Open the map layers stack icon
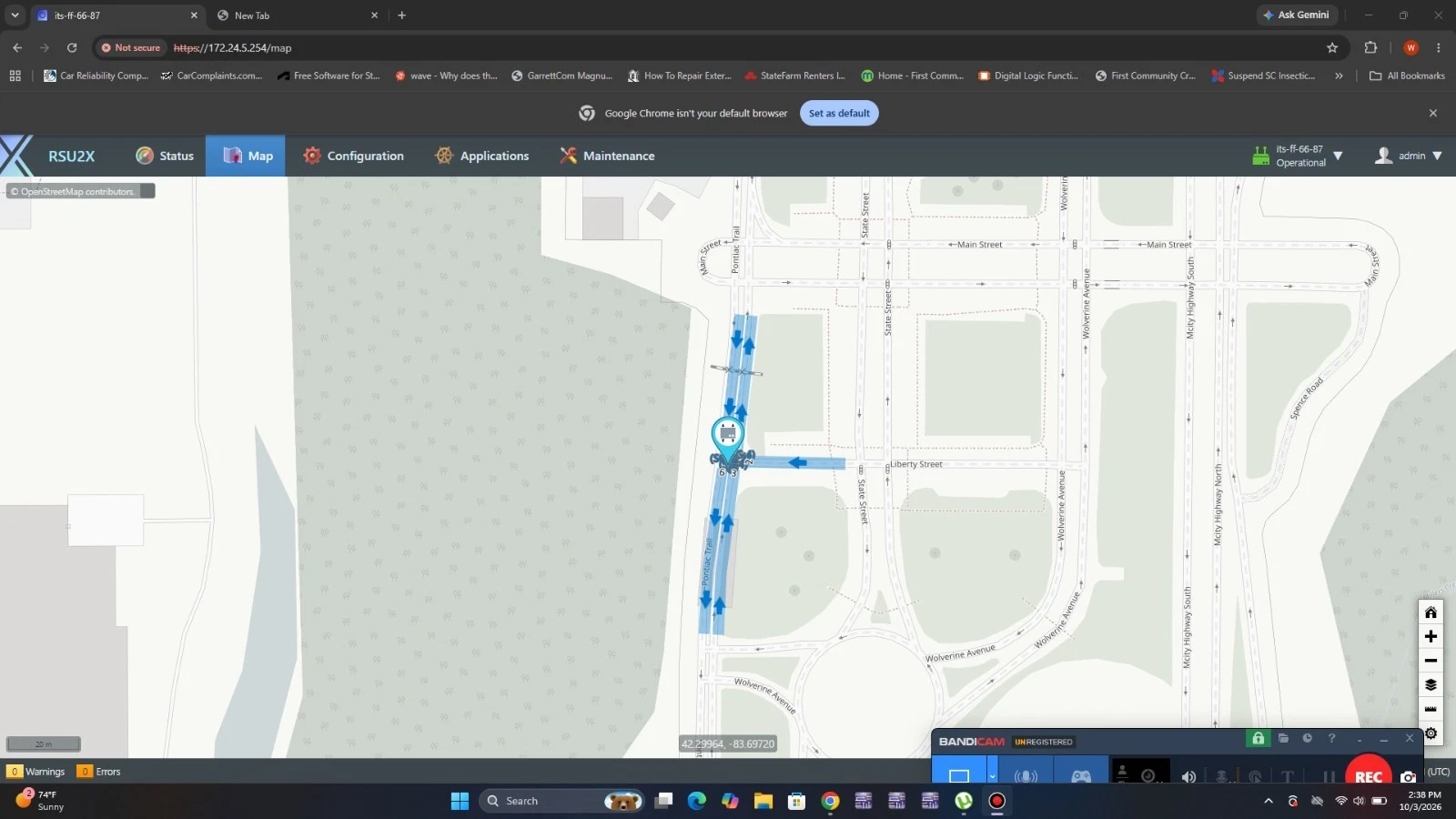1456x819 pixels. [x=1431, y=684]
